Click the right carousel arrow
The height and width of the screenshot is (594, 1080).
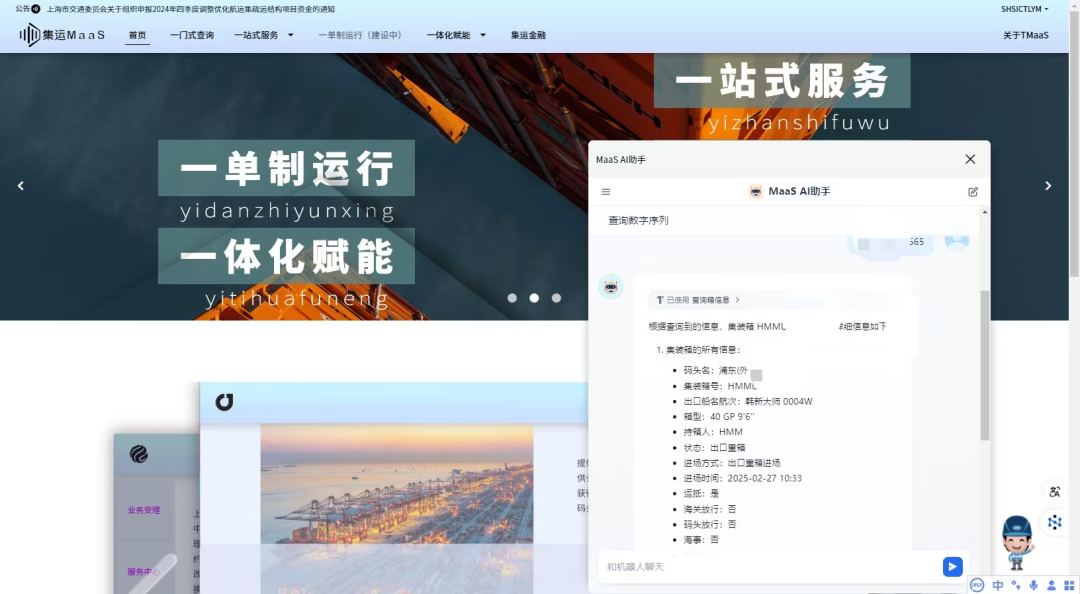click(x=1048, y=185)
